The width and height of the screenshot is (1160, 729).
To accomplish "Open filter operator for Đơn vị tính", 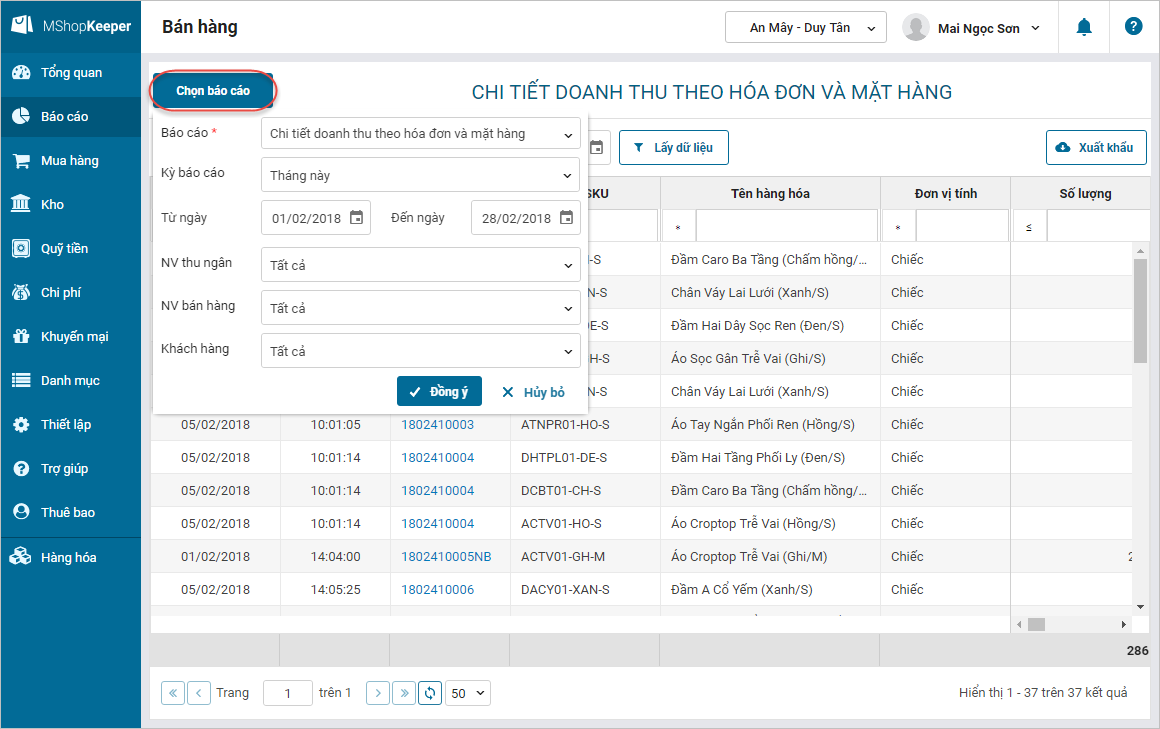I will coord(898,226).
